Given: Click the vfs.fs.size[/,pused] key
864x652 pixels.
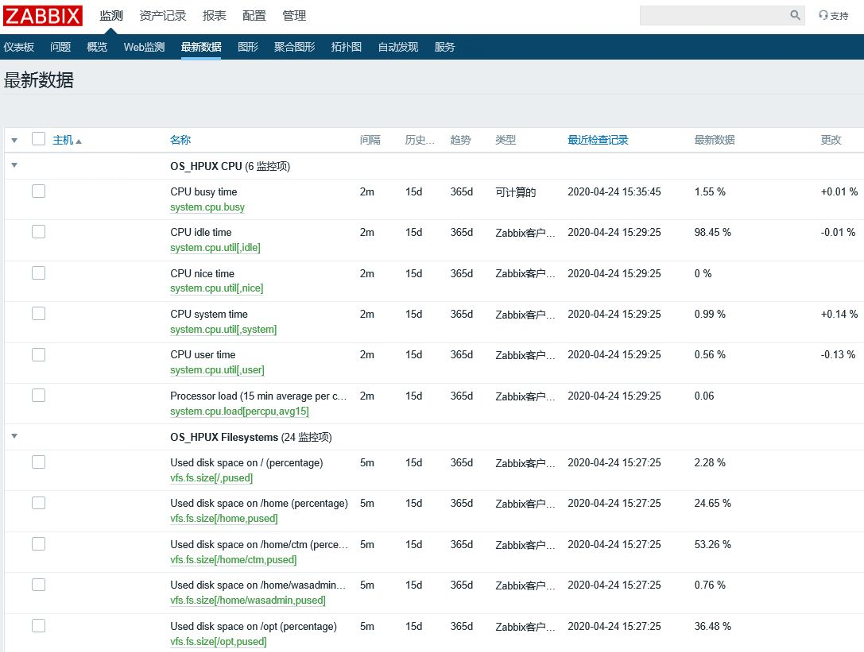Looking at the screenshot, I should point(212,478).
